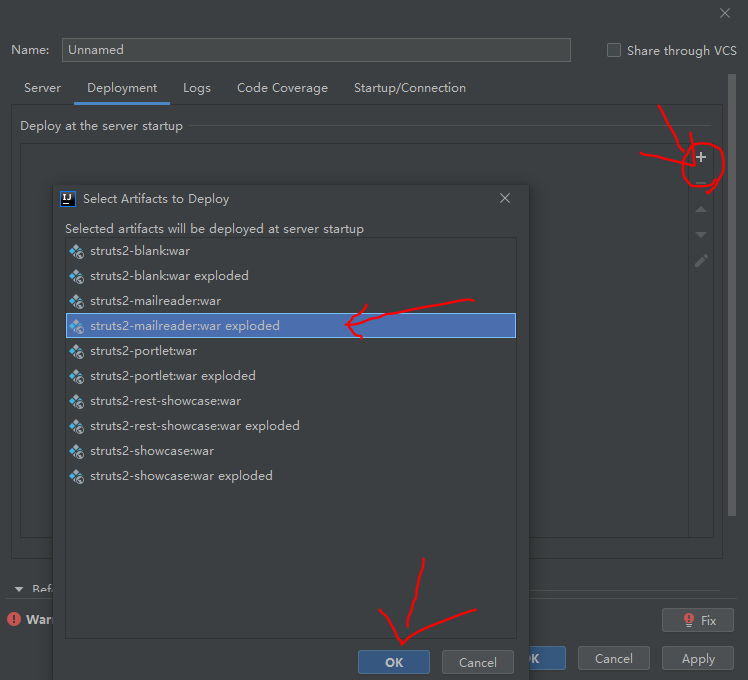This screenshot has width=748, height=680.
Task: Click Cancel in the run configuration window
Action: [613, 659]
